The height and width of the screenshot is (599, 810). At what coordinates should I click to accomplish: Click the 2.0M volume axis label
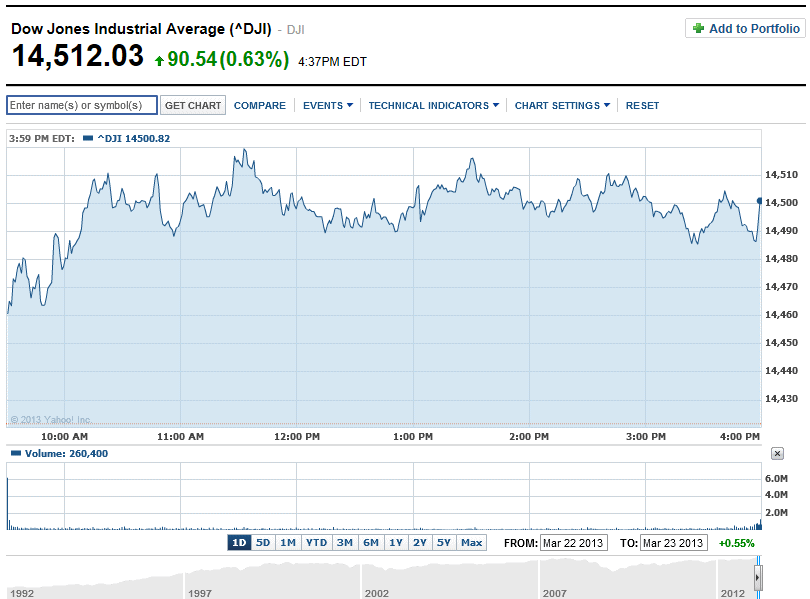(776, 513)
